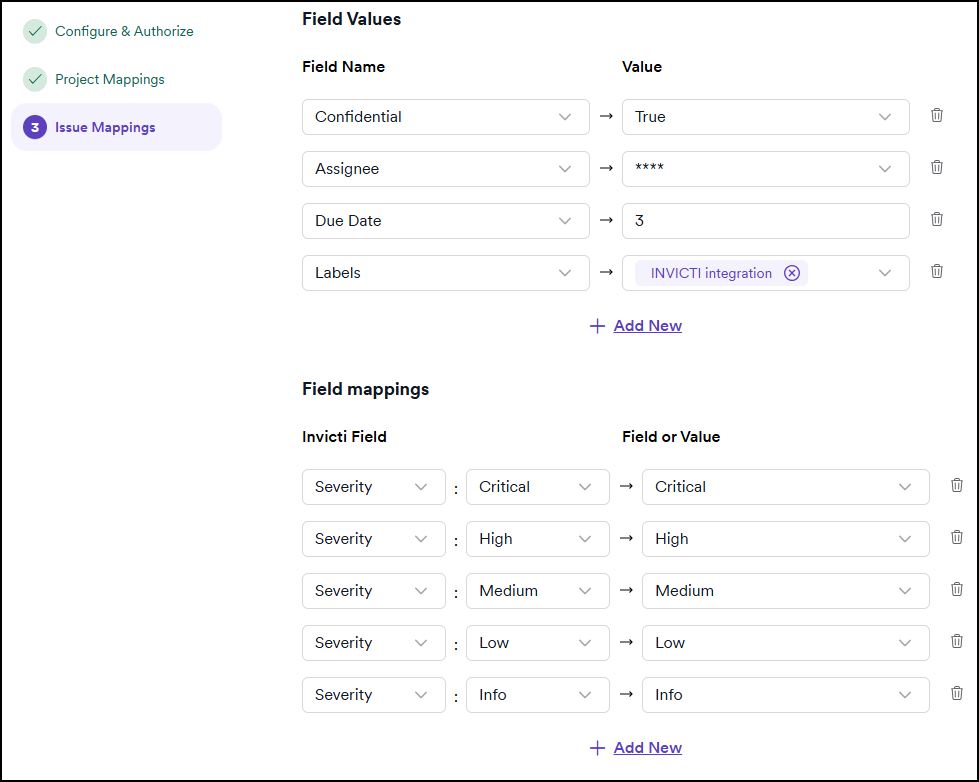Delete the Due Date field row
979x782 pixels.
(x=936, y=219)
